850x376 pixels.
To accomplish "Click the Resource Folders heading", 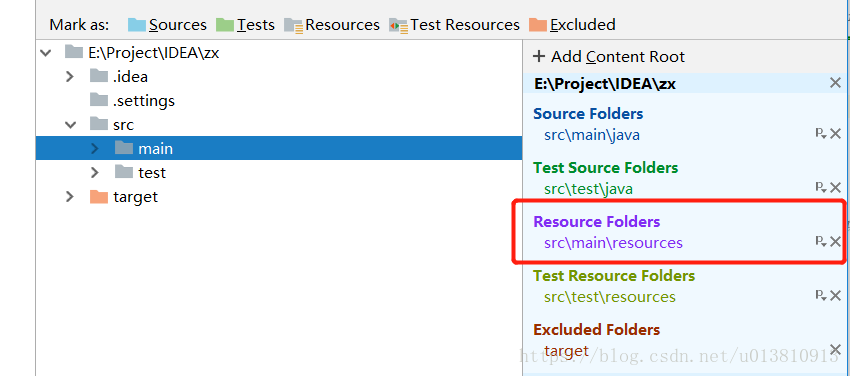I will pos(597,222).
